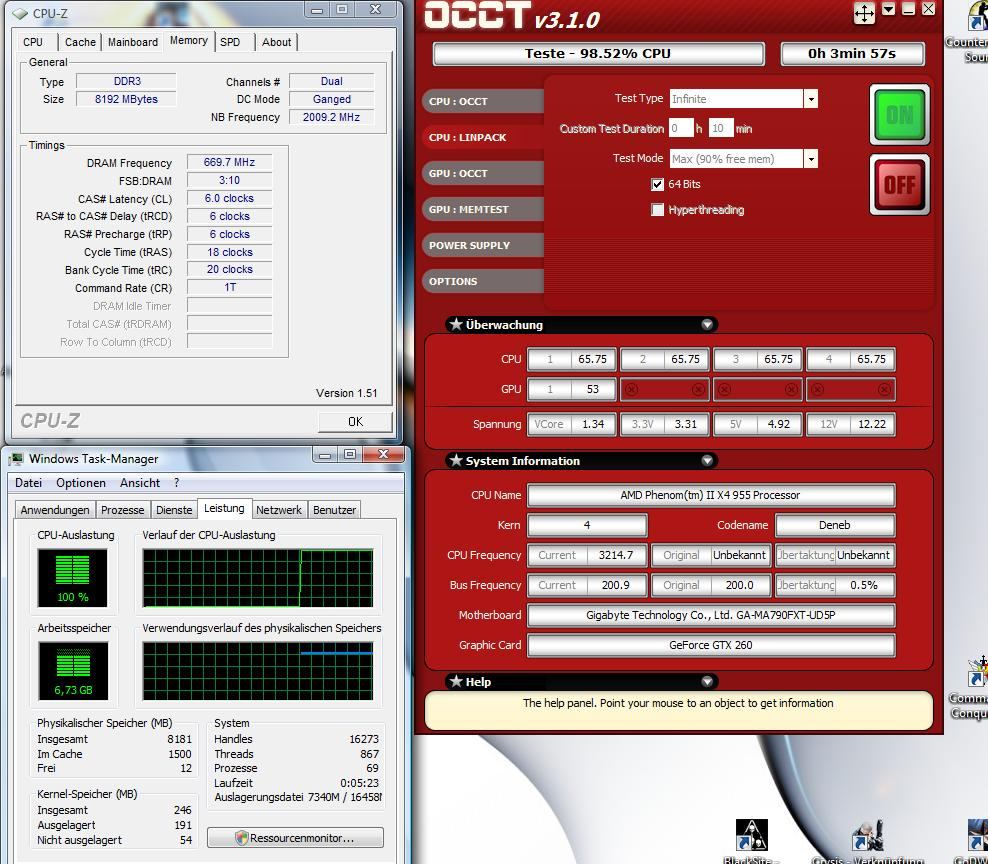Open the ? help menu in Task-Manager
Viewport: 988px width, 864px height.
[176, 483]
